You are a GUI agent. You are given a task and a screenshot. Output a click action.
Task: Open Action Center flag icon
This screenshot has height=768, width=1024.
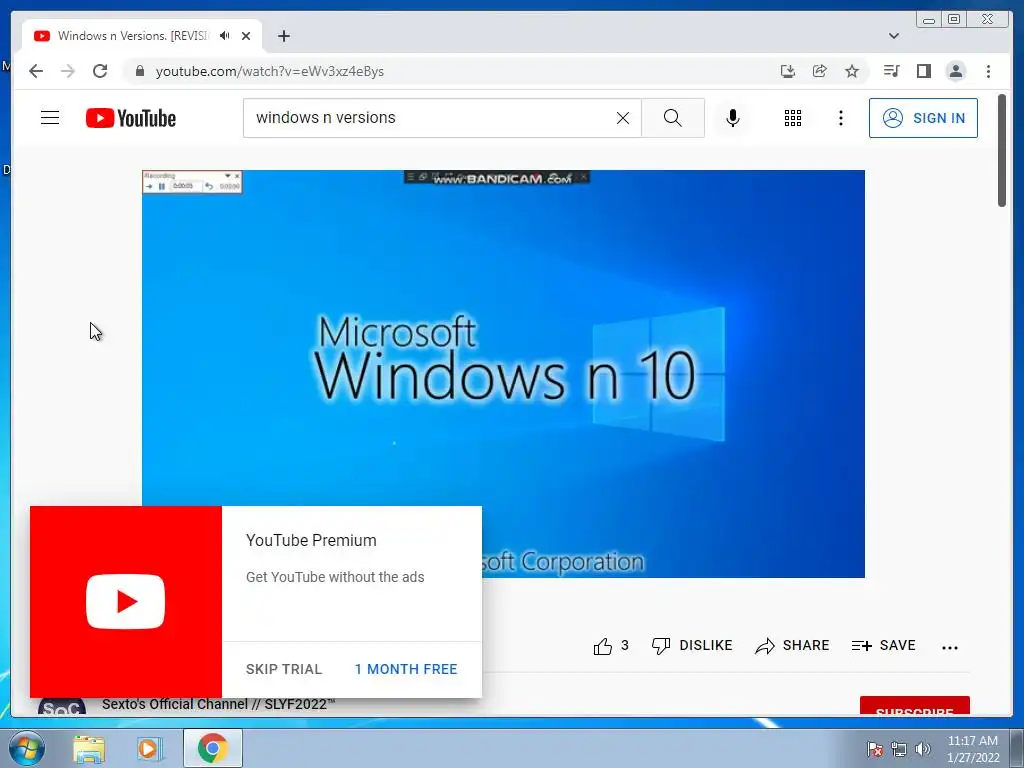[874, 749]
